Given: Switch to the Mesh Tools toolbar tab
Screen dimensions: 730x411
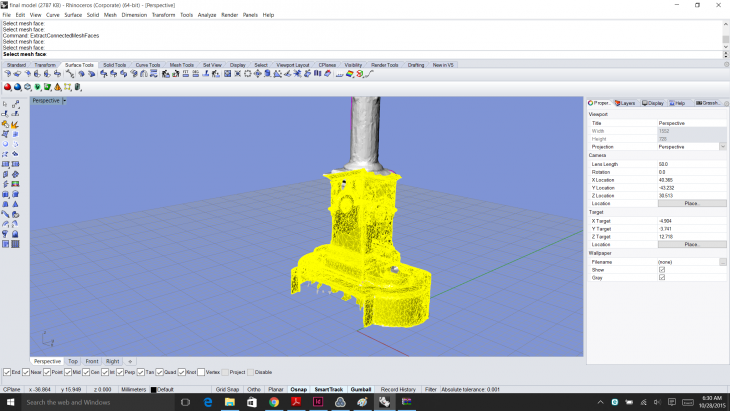Looking at the screenshot, I should pos(181,65).
